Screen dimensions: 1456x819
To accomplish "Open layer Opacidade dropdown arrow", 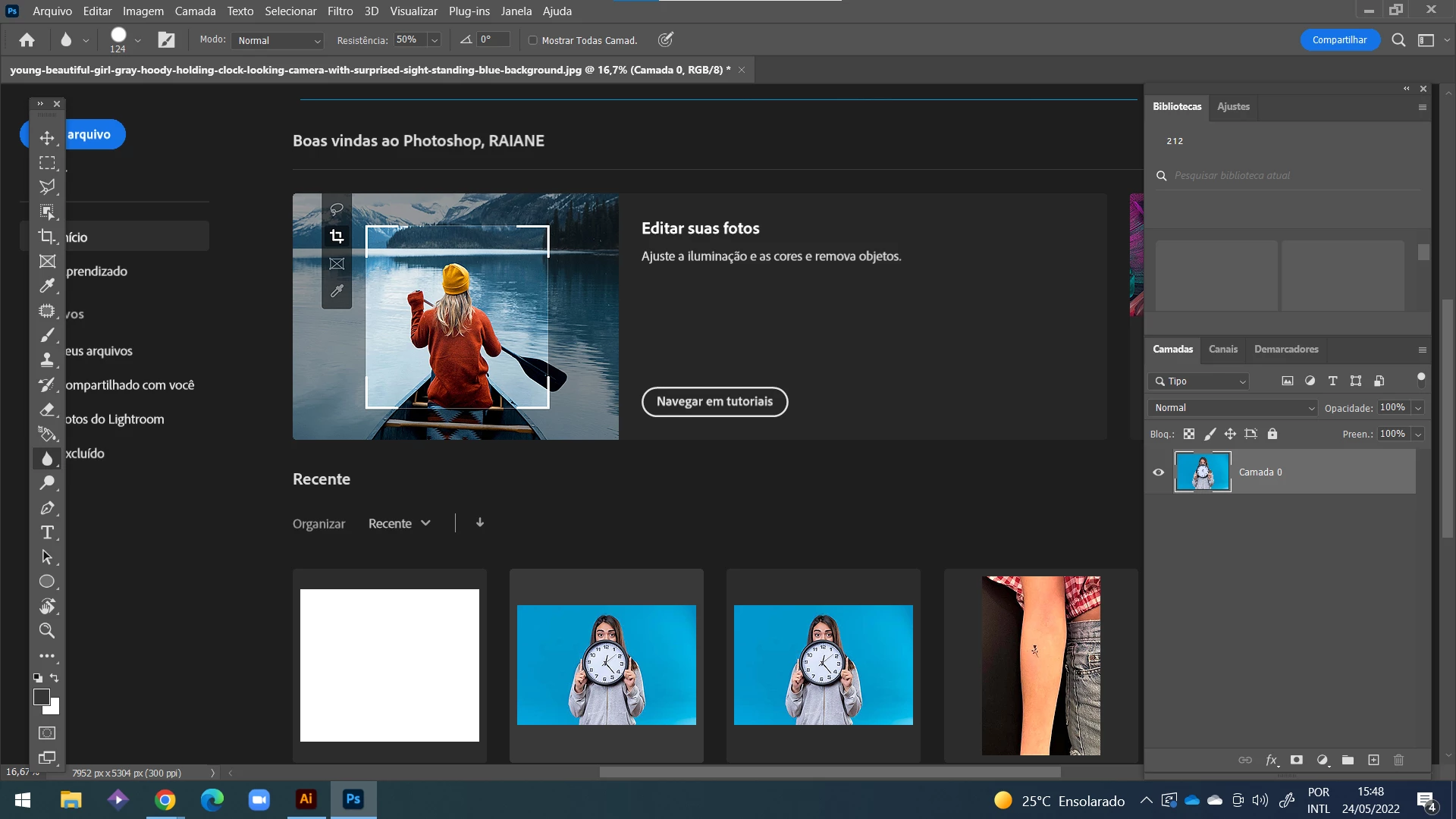I will pyautogui.click(x=1418, y=408).
